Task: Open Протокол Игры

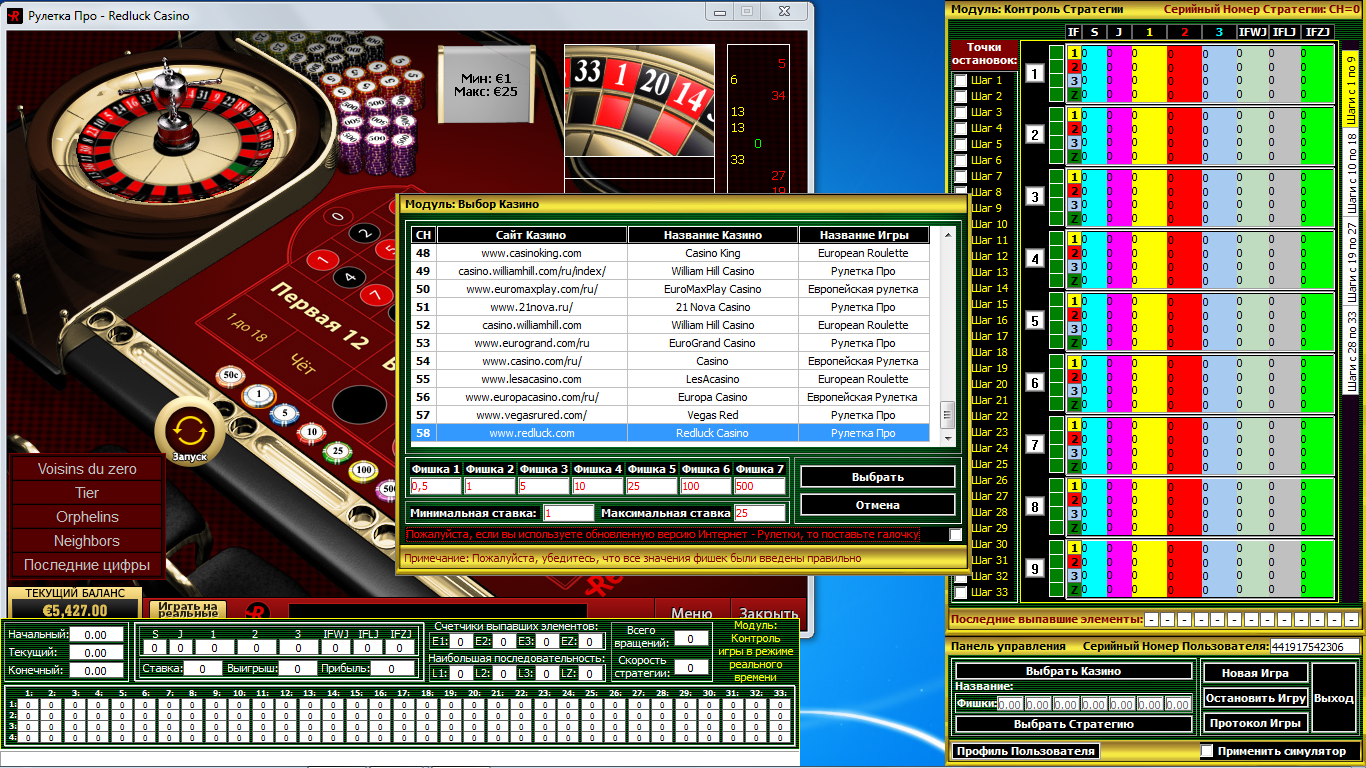Action: (x=1255, y=723)
